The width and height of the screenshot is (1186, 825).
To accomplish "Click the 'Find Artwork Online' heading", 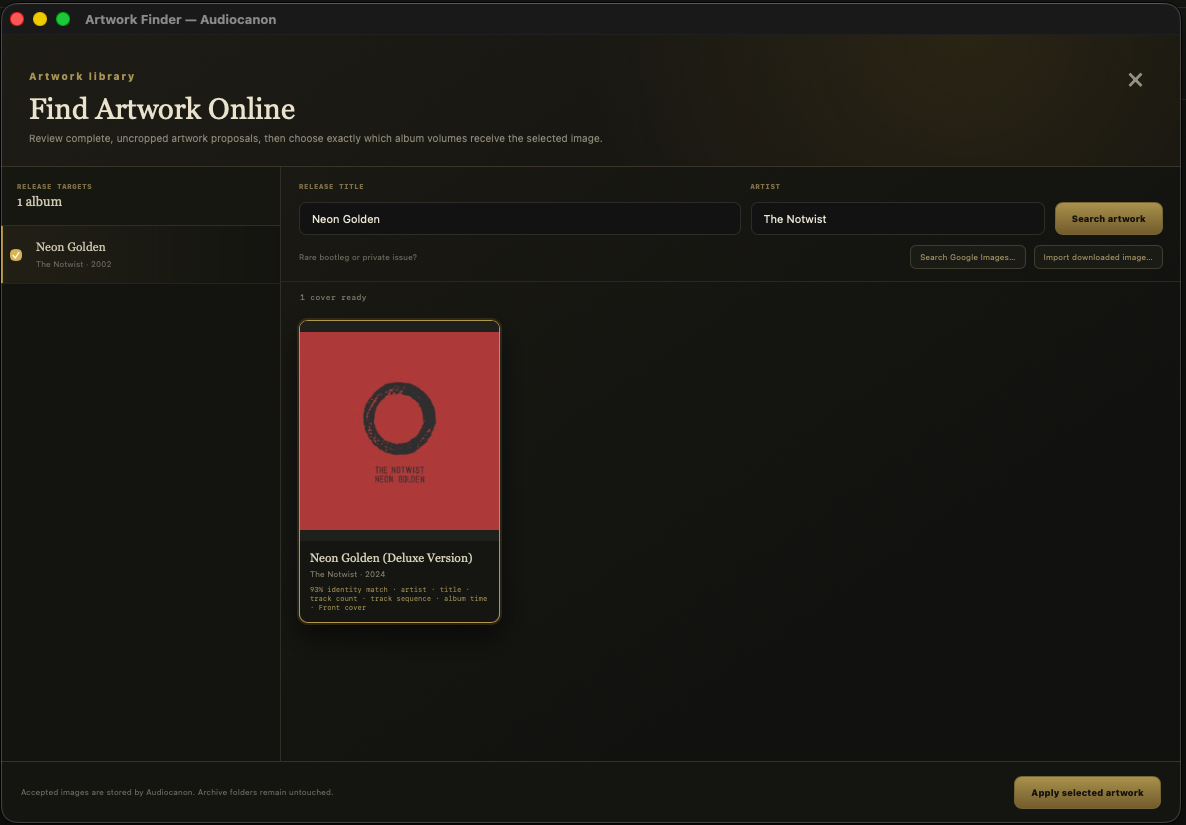I will click(x=162, y=109).
